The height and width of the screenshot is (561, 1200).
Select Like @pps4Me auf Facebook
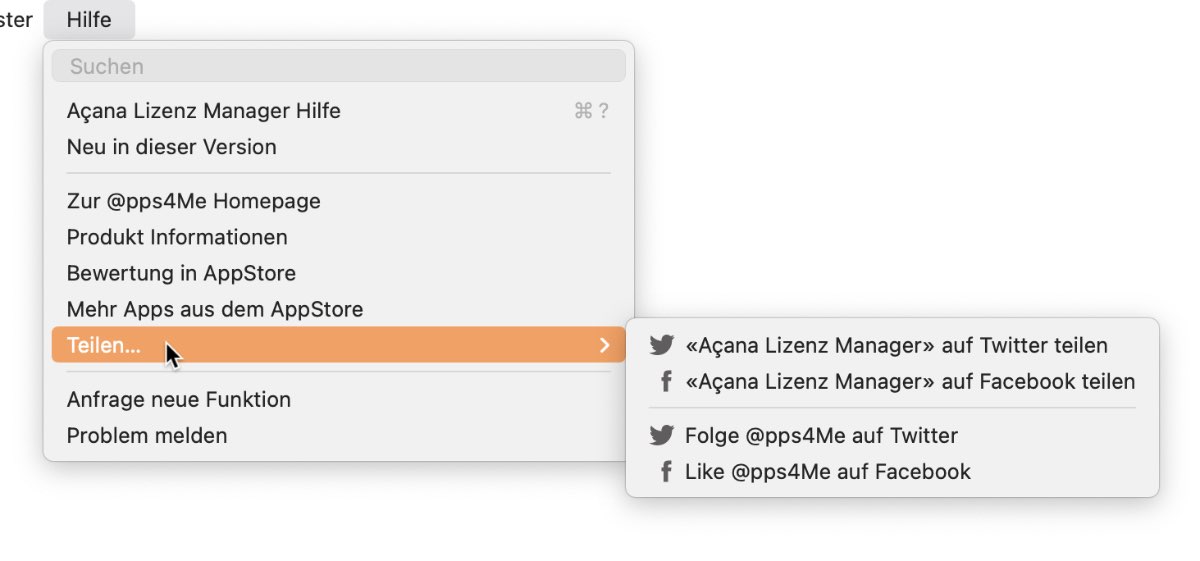click(892, 471)
